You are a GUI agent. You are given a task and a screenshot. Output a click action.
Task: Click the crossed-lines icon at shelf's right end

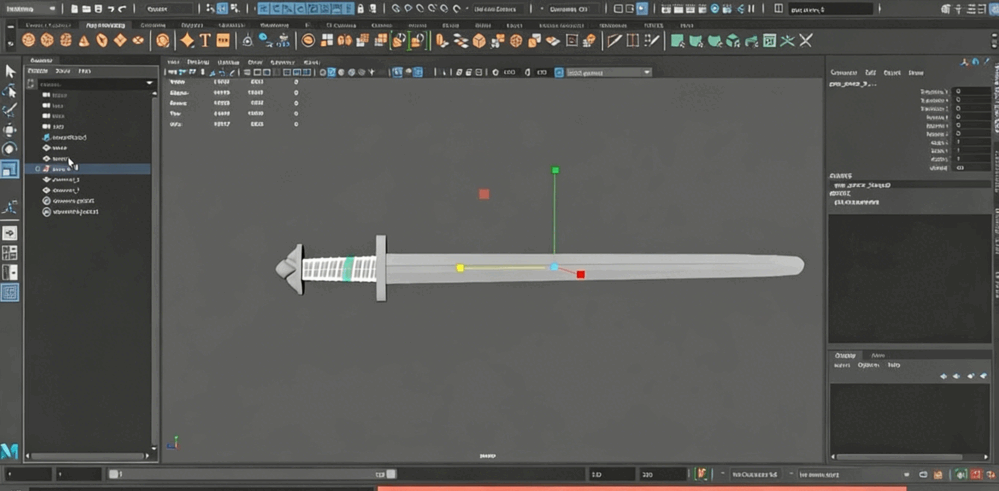[805, 41]
